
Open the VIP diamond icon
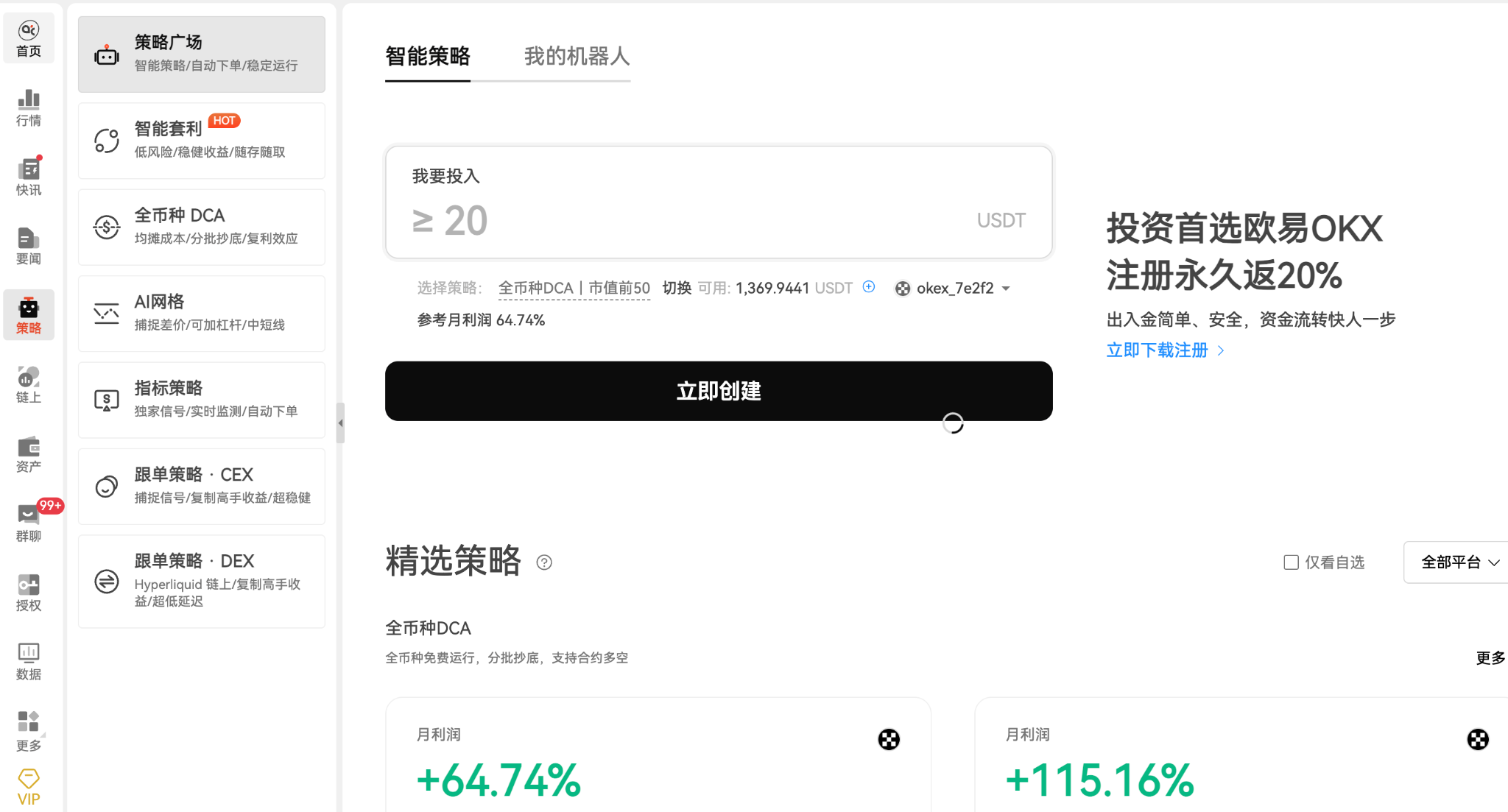pos(29,787)
